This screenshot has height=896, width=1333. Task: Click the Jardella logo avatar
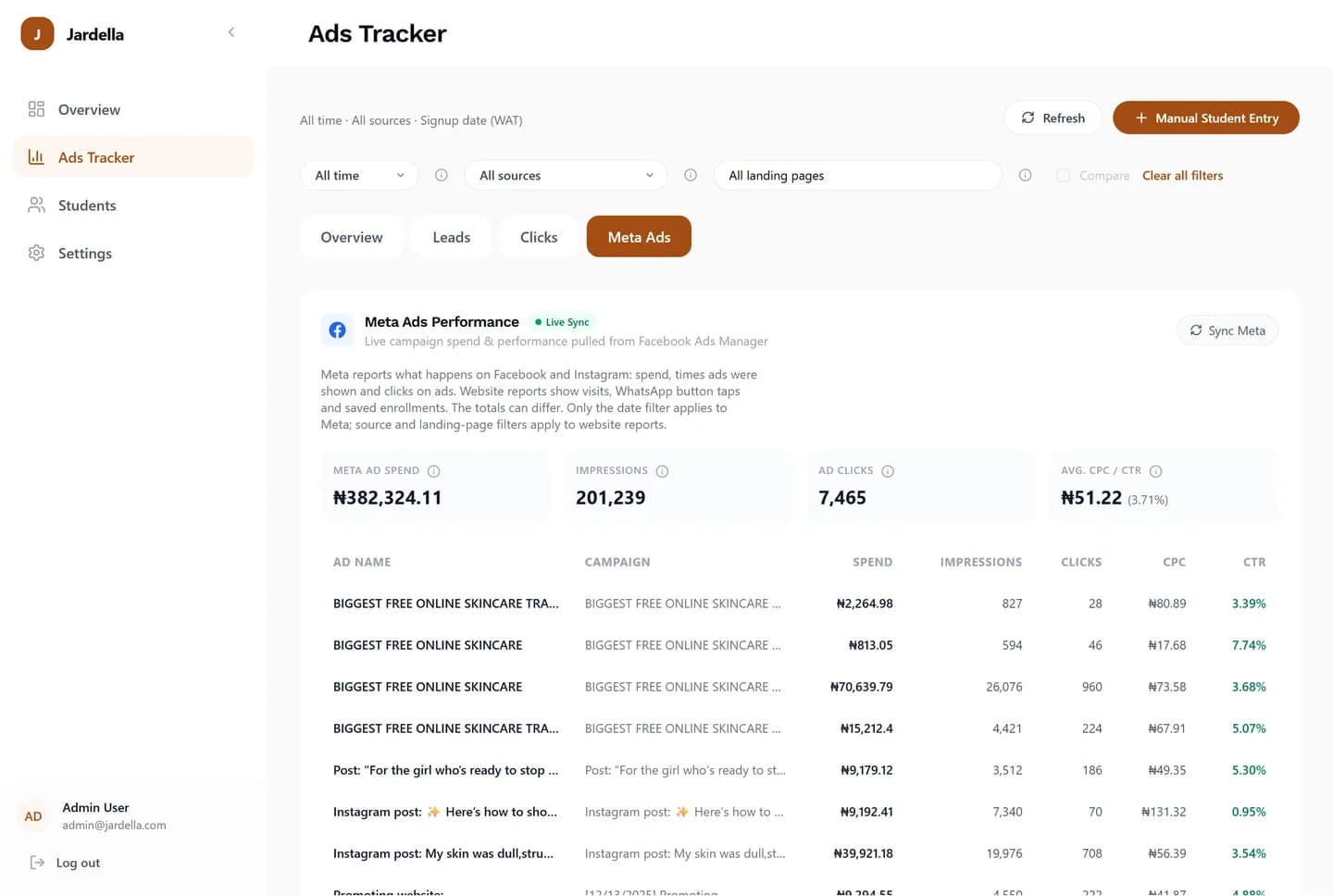pyautogui.click(x=37, y=34)
